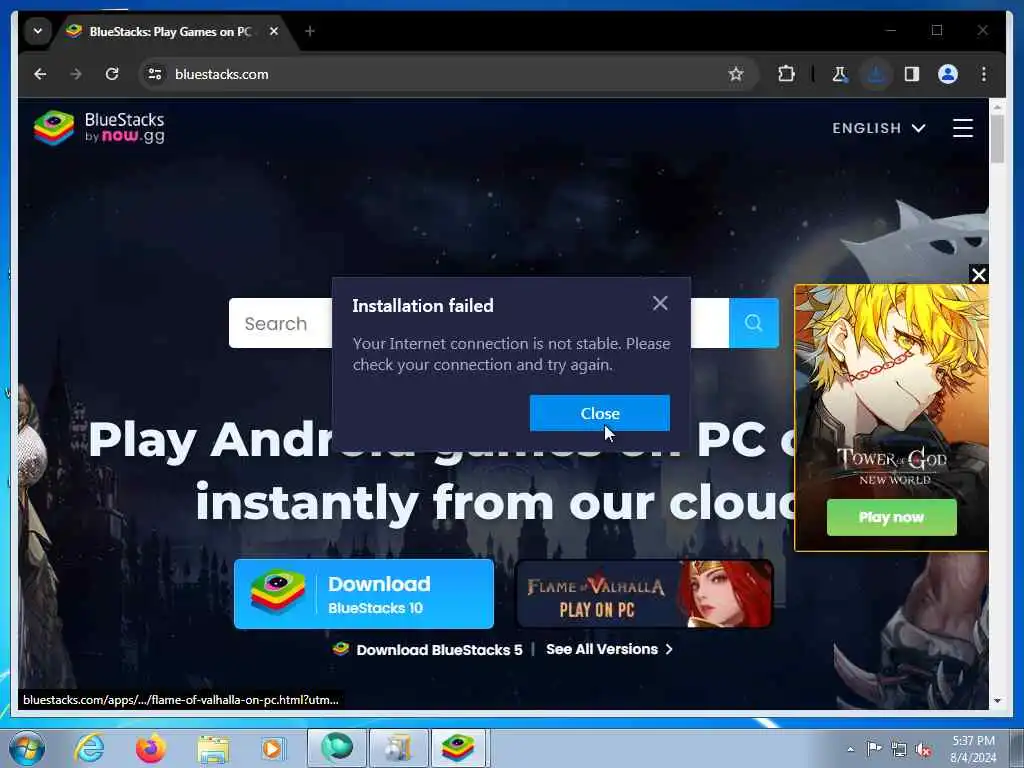The image size is (1024, 768).
Task: Click the page vertical scrollbar thumb
Action: pos(997,138)
